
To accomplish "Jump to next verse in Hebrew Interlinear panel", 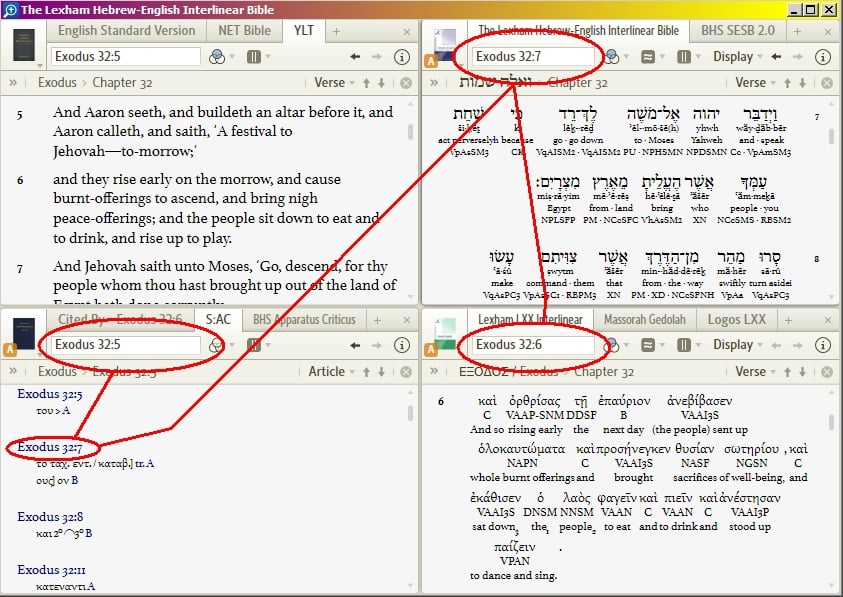I will tap(802, 83).
